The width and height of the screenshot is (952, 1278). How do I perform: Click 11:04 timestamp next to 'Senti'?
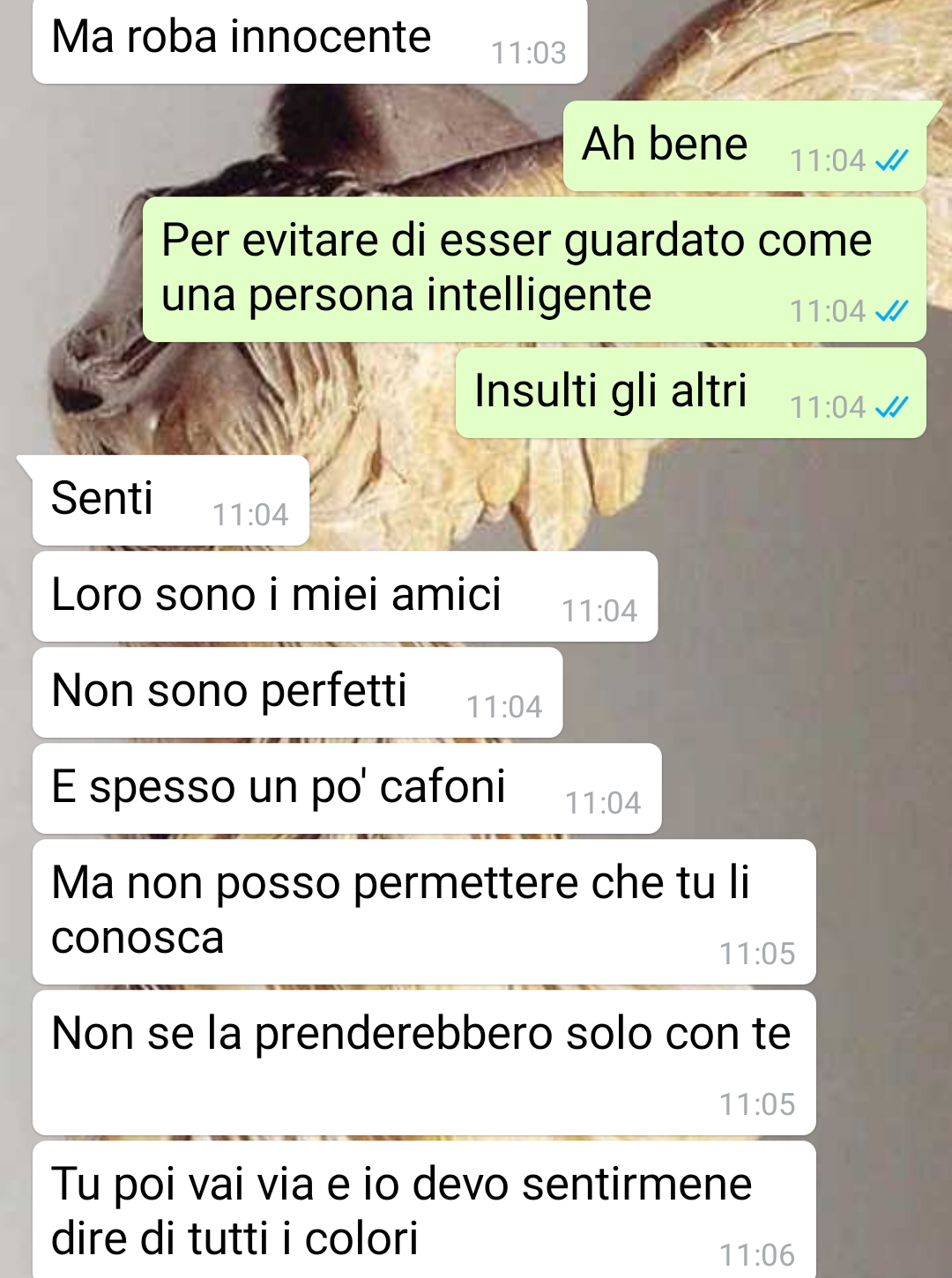pos(250,515)
